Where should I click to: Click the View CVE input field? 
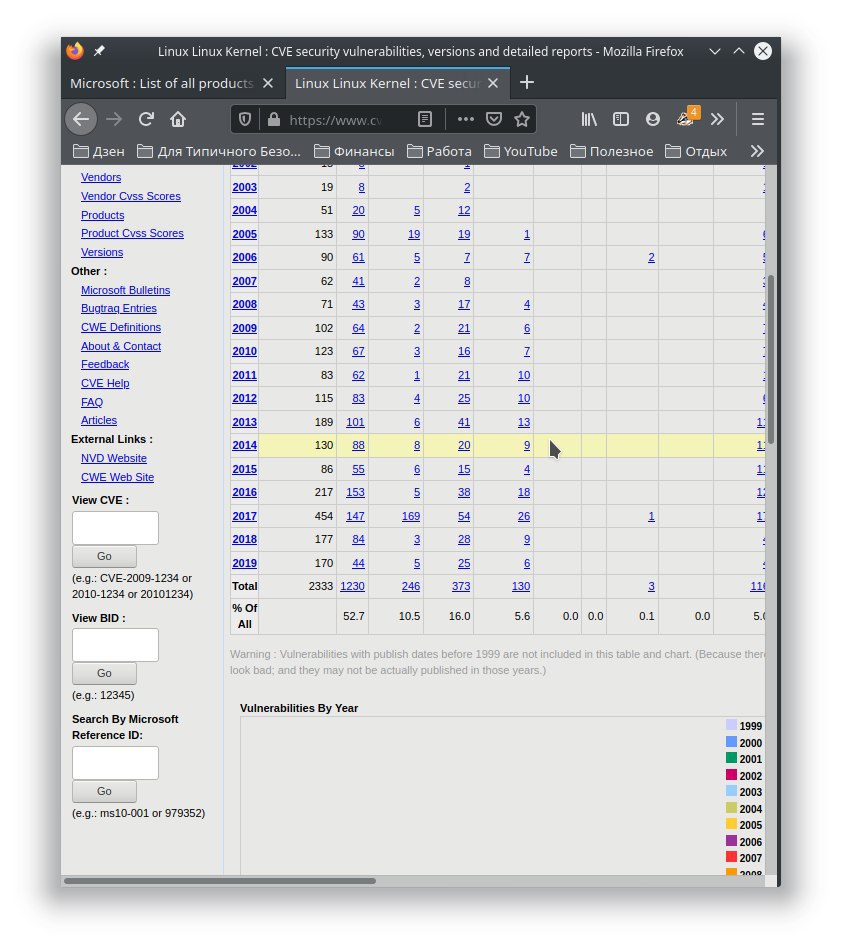pos(115,528)
